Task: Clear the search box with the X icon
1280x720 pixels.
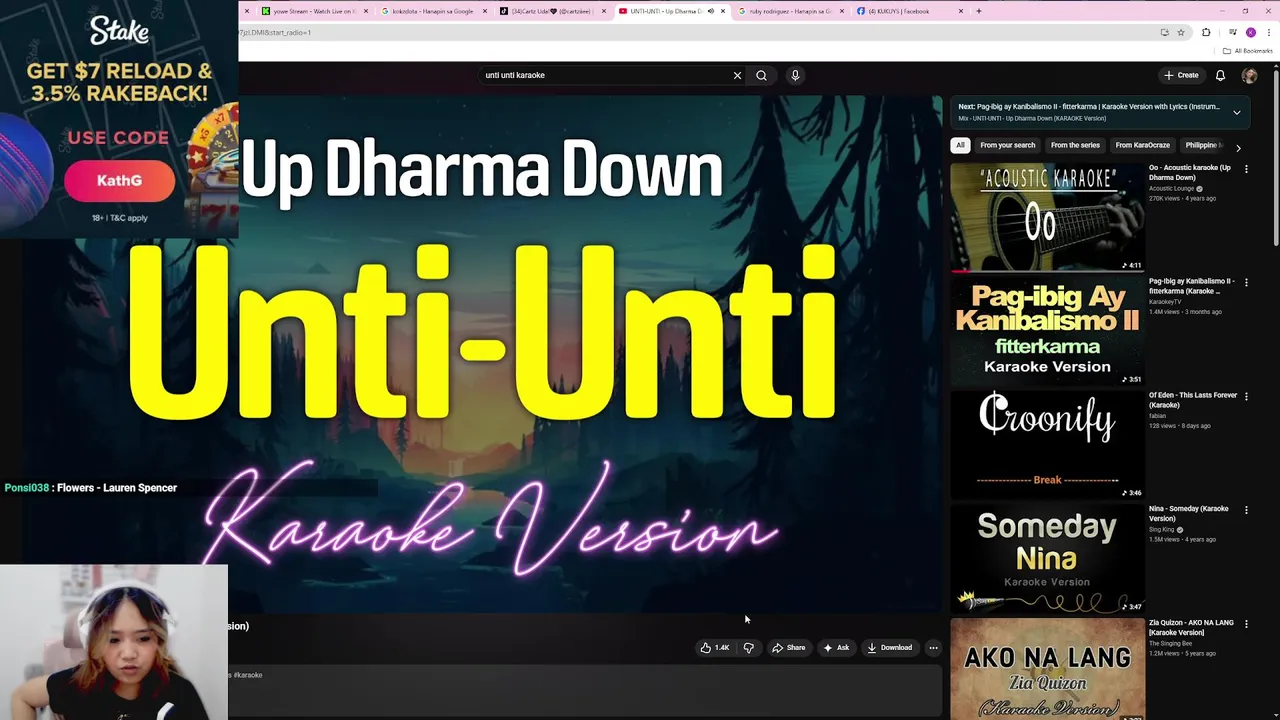Action: 737,75
